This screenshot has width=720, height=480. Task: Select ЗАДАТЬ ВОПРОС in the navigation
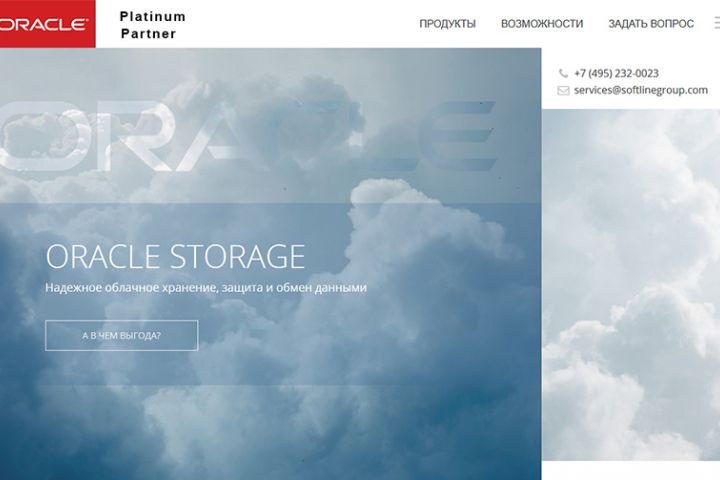tap(651, 23)
